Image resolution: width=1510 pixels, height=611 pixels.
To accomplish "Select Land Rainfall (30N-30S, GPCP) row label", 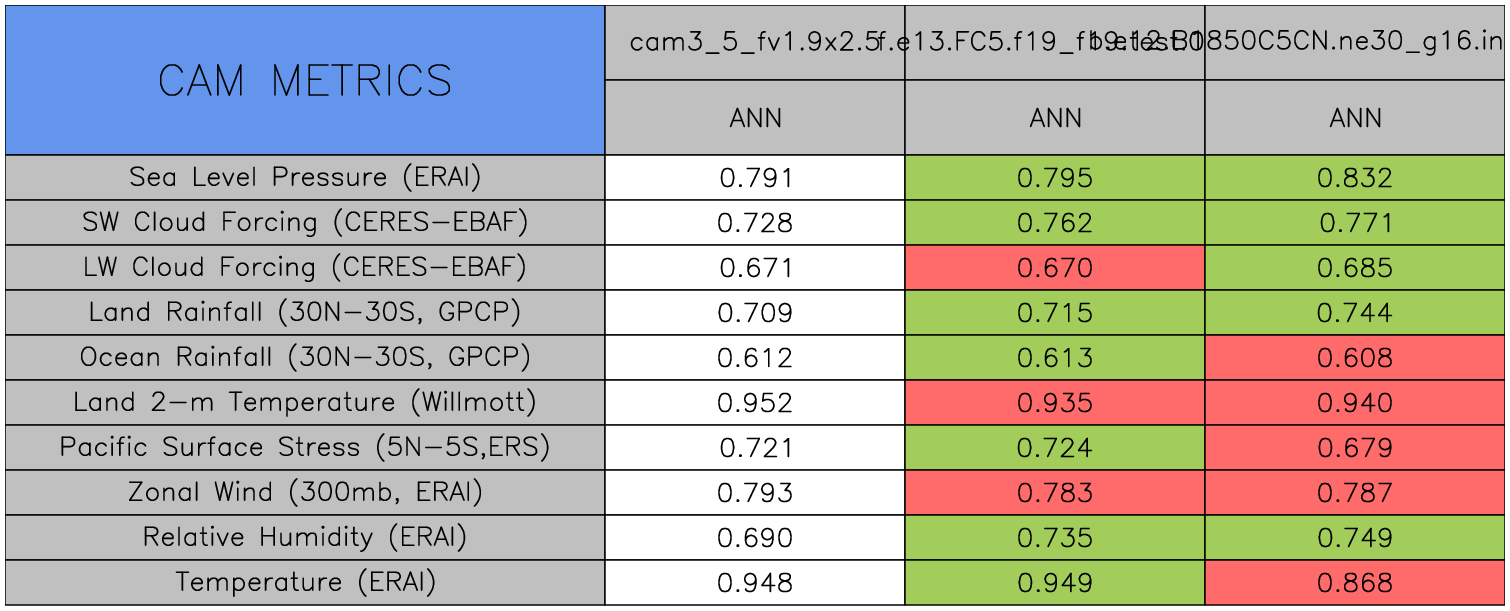I will pos(305,312).
